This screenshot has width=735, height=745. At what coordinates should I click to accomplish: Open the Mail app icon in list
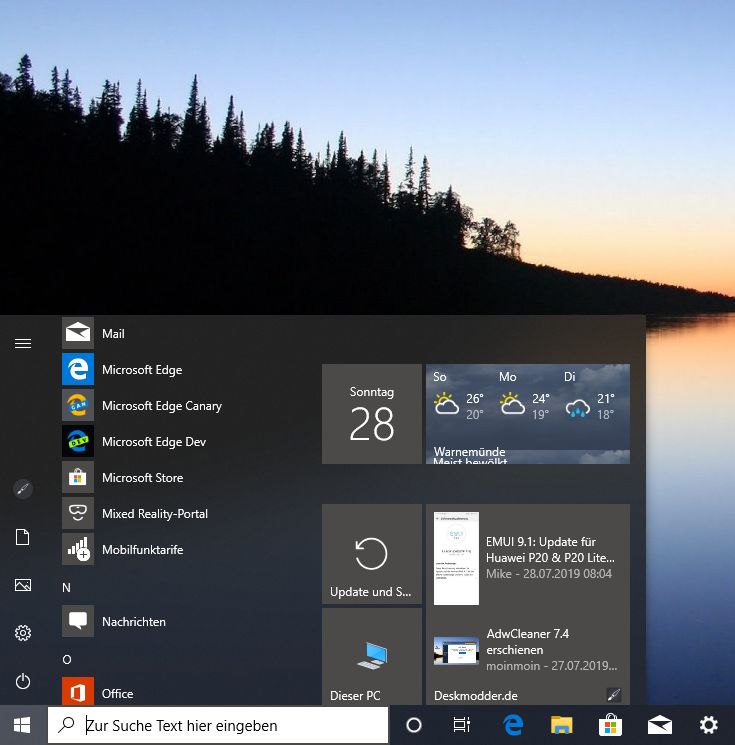point(78,333)
